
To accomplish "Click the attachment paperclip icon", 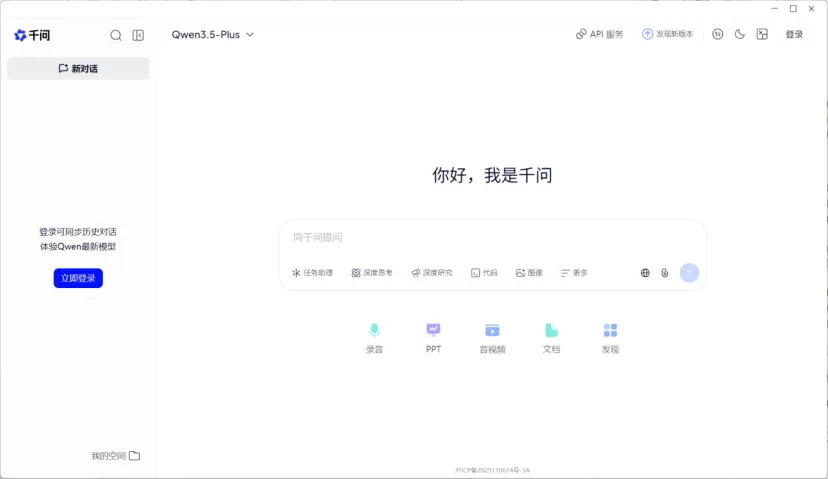I will pos(665,273).
